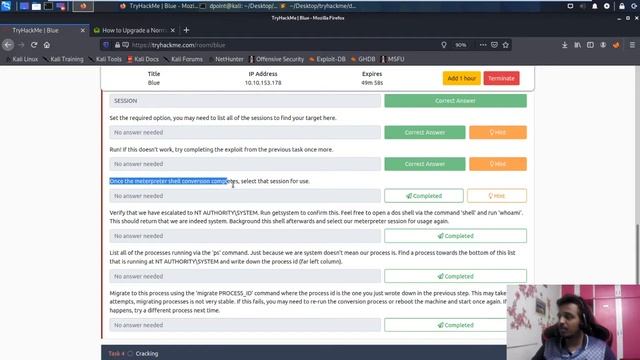Reset the 90% zoom level indicator
The width and height of the screenshot is (640, 360).
(x=461, y=45)
